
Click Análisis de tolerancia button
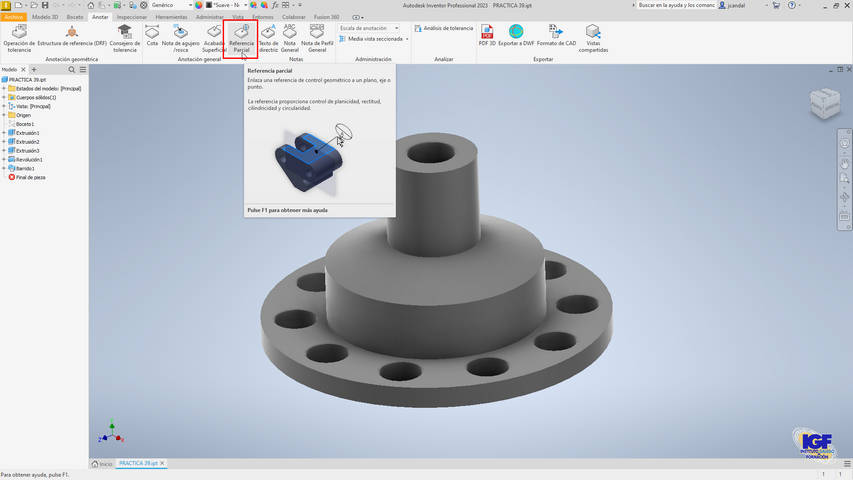pyautogui.click(x=444, y=28)
